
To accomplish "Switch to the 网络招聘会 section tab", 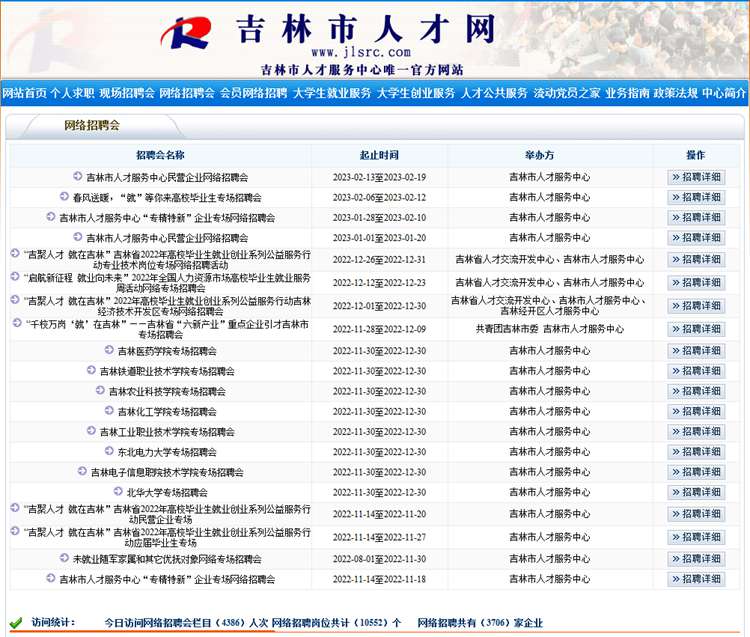I will pyautogui.click(x=91, y=126).
